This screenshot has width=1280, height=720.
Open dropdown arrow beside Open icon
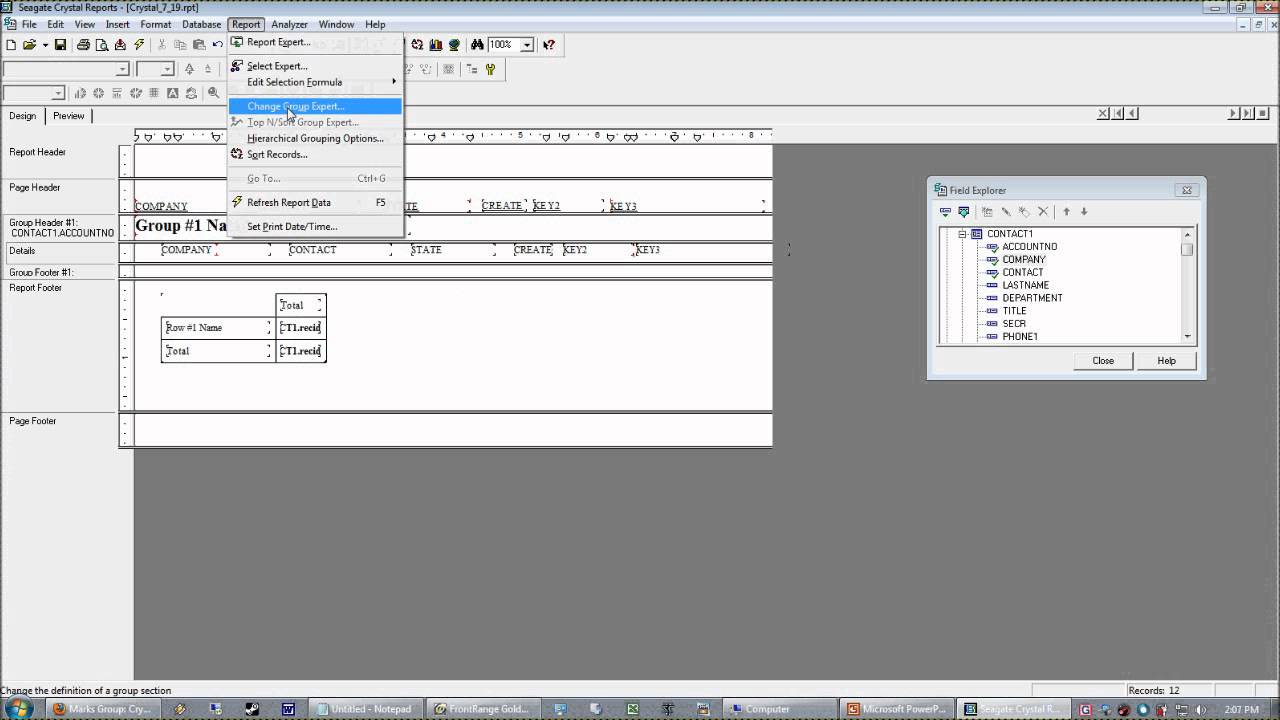[x=45, y=45]
